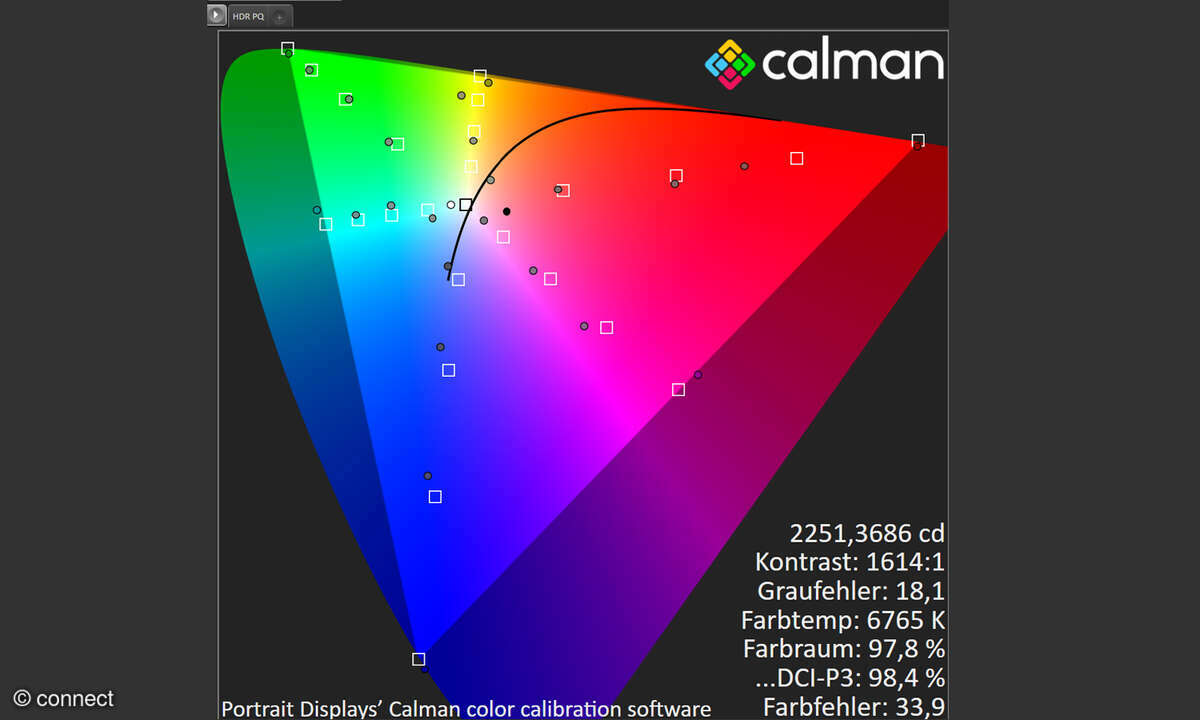Click the Portrait Displays' Calman caption text
The width and height of the screenshot is (1200, 720).
(x=466, y=709)
